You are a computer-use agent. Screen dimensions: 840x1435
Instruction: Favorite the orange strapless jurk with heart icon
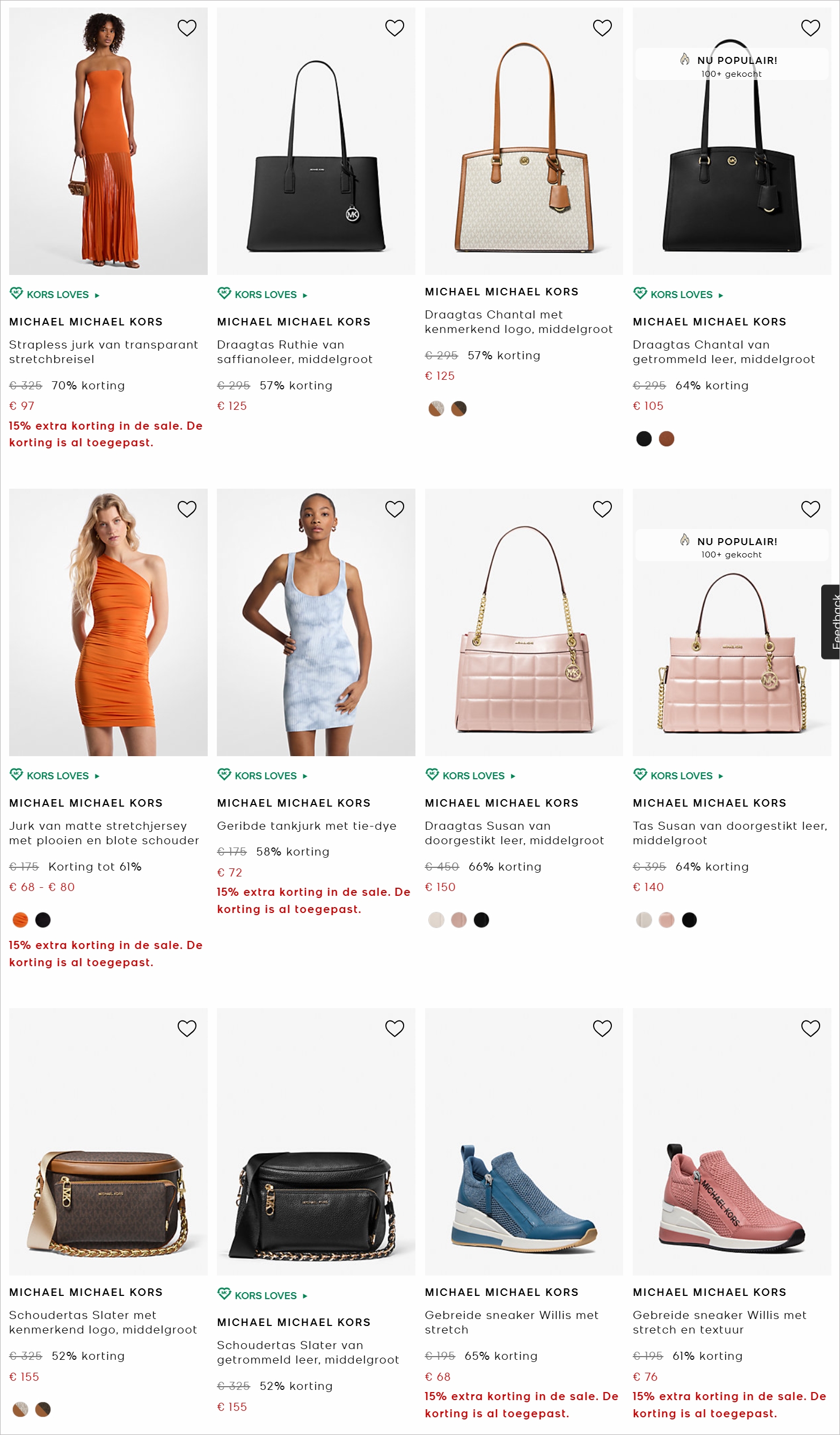pos(187,28)
